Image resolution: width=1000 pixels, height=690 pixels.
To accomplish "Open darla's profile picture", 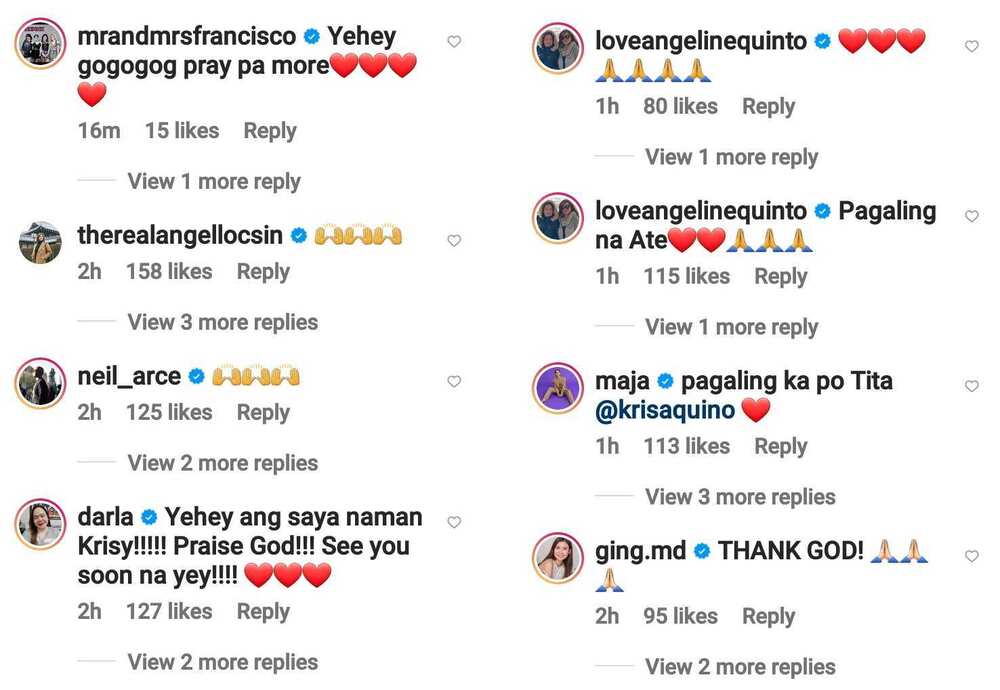I will [x=40, y=524].
